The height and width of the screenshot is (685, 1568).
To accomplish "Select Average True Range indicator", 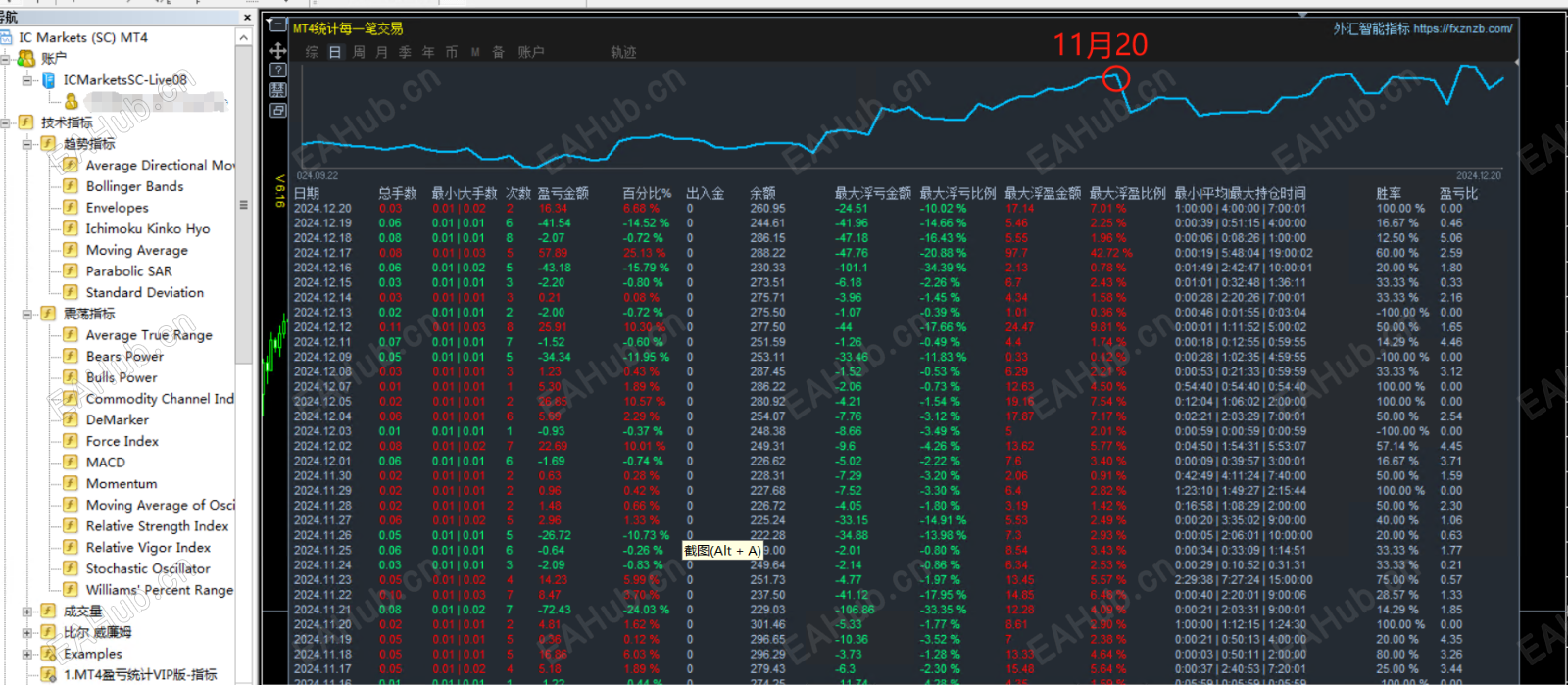I will tap(149, 335).
